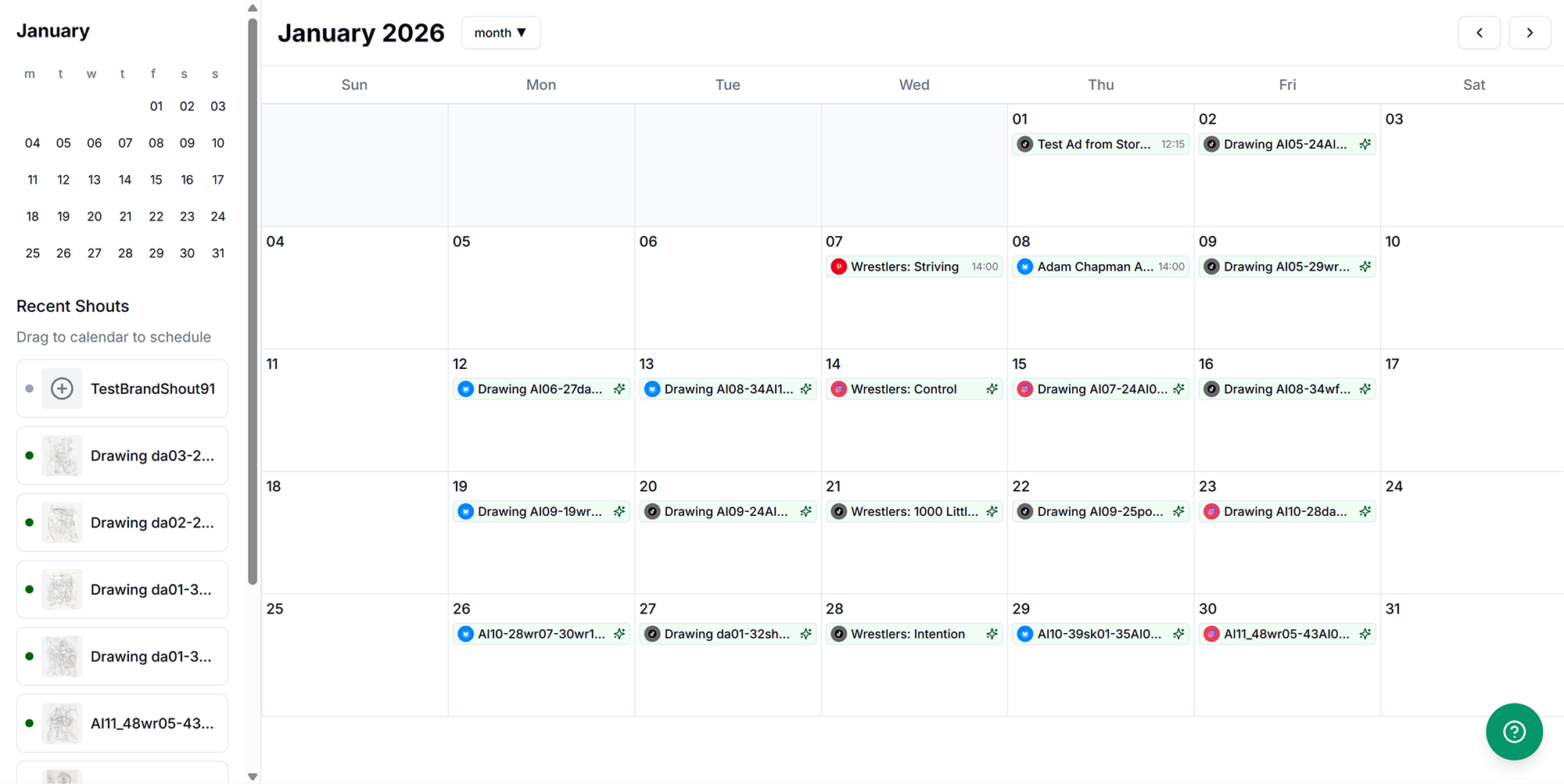Click the 06 date cell on Tuesday
Image resolution: width=1564 pixels, height=784 pixels.
click(728, 288)
